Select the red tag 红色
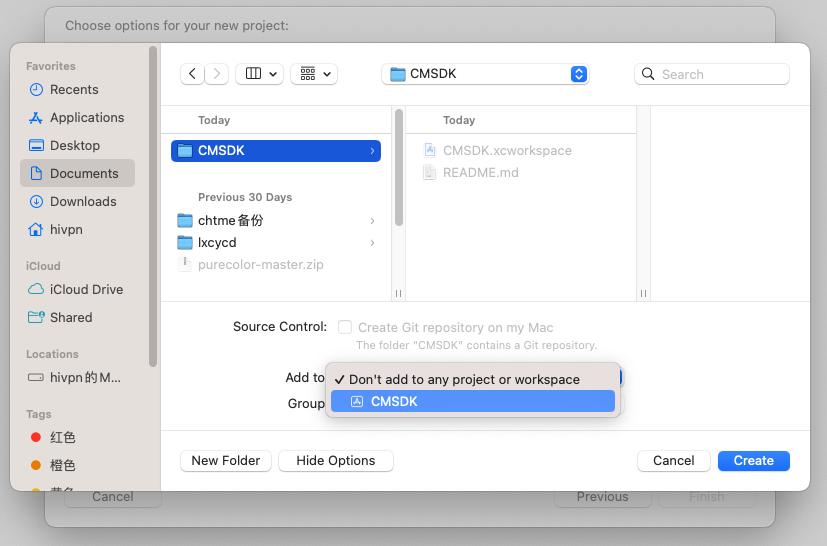Screen dimensions: 827x546 (53, 437)
